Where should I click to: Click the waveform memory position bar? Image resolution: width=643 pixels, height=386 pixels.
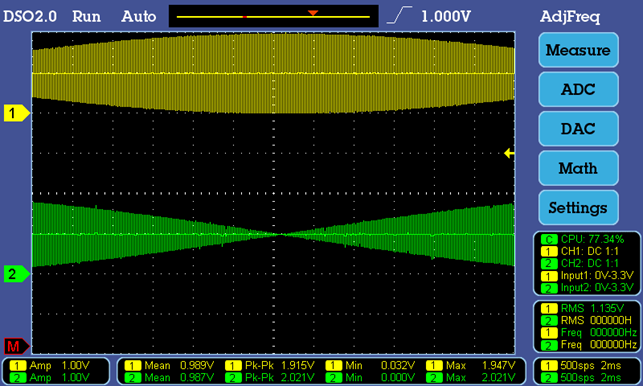(x=274, y=16)
